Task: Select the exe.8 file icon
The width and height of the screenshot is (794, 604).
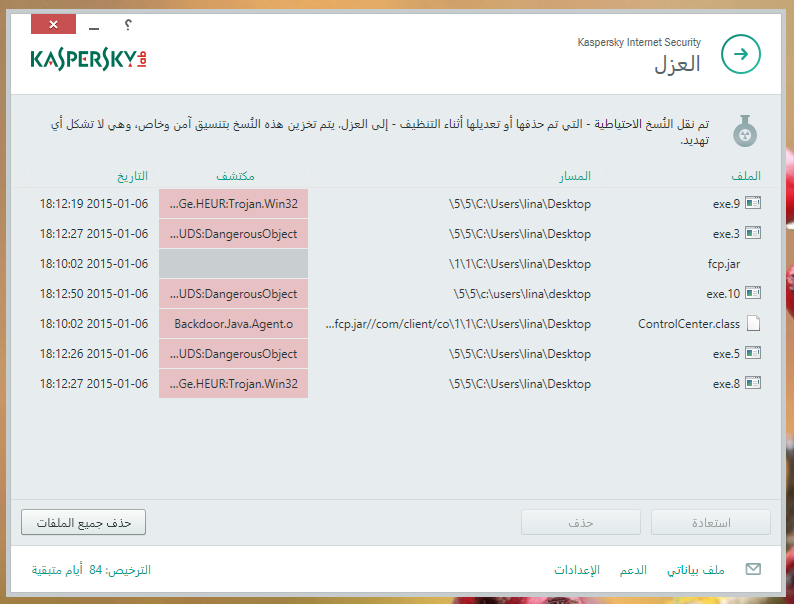Action: coord(753,383)
